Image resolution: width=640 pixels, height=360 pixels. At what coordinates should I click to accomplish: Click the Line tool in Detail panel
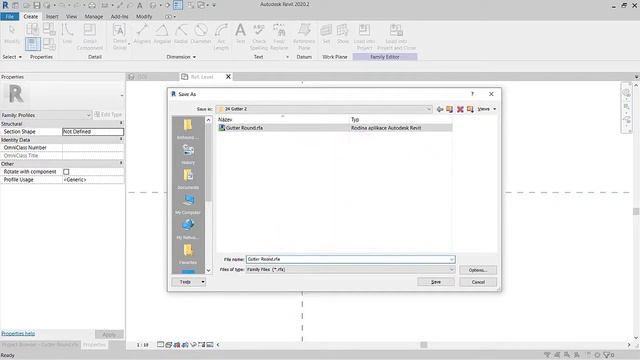coord(67,33)
